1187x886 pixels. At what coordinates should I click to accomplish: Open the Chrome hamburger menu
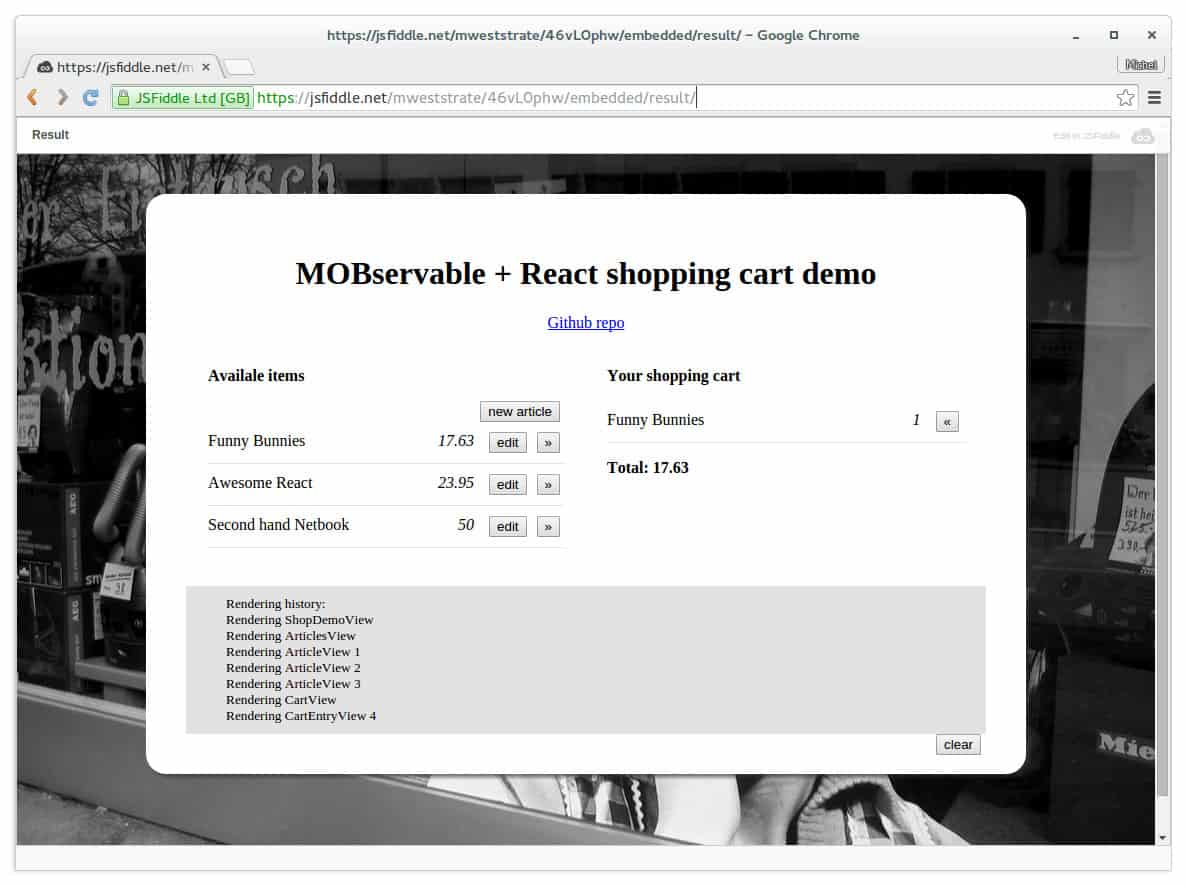tap(1154, 97)
